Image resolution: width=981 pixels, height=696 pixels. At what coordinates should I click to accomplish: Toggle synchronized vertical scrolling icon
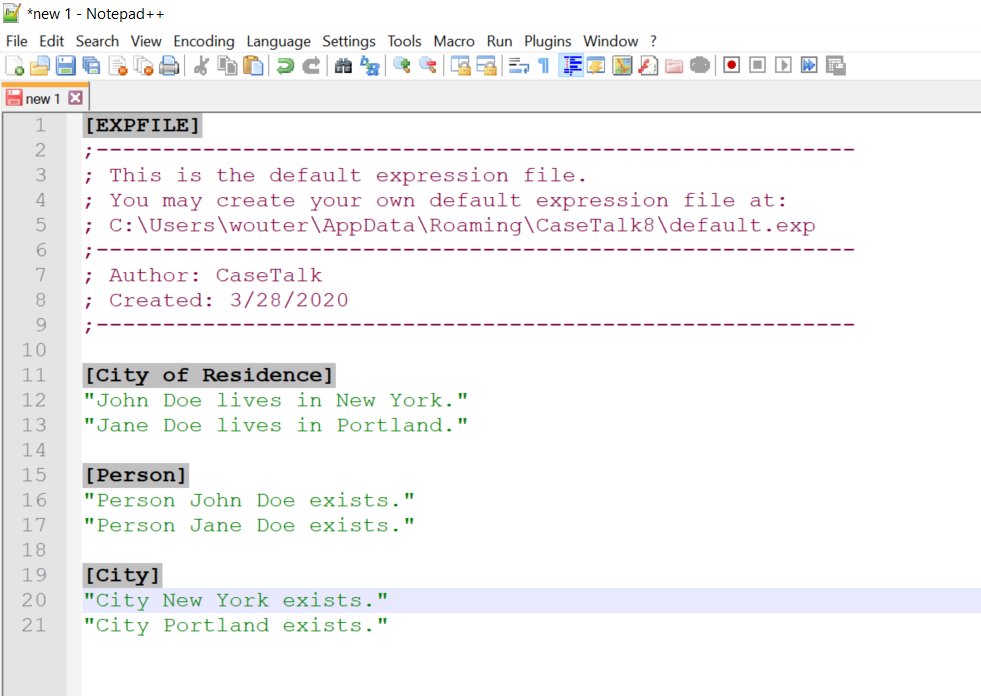point(460,66)
